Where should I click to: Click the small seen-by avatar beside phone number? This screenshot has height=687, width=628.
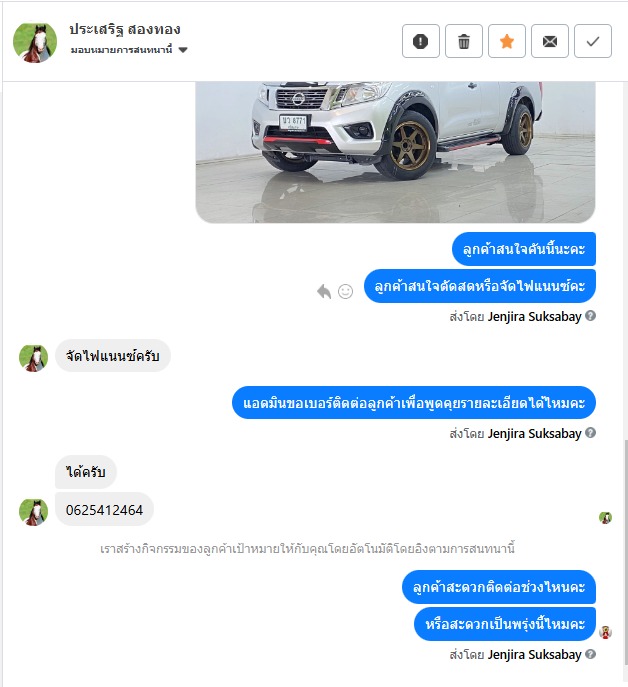tap(605, 517)
